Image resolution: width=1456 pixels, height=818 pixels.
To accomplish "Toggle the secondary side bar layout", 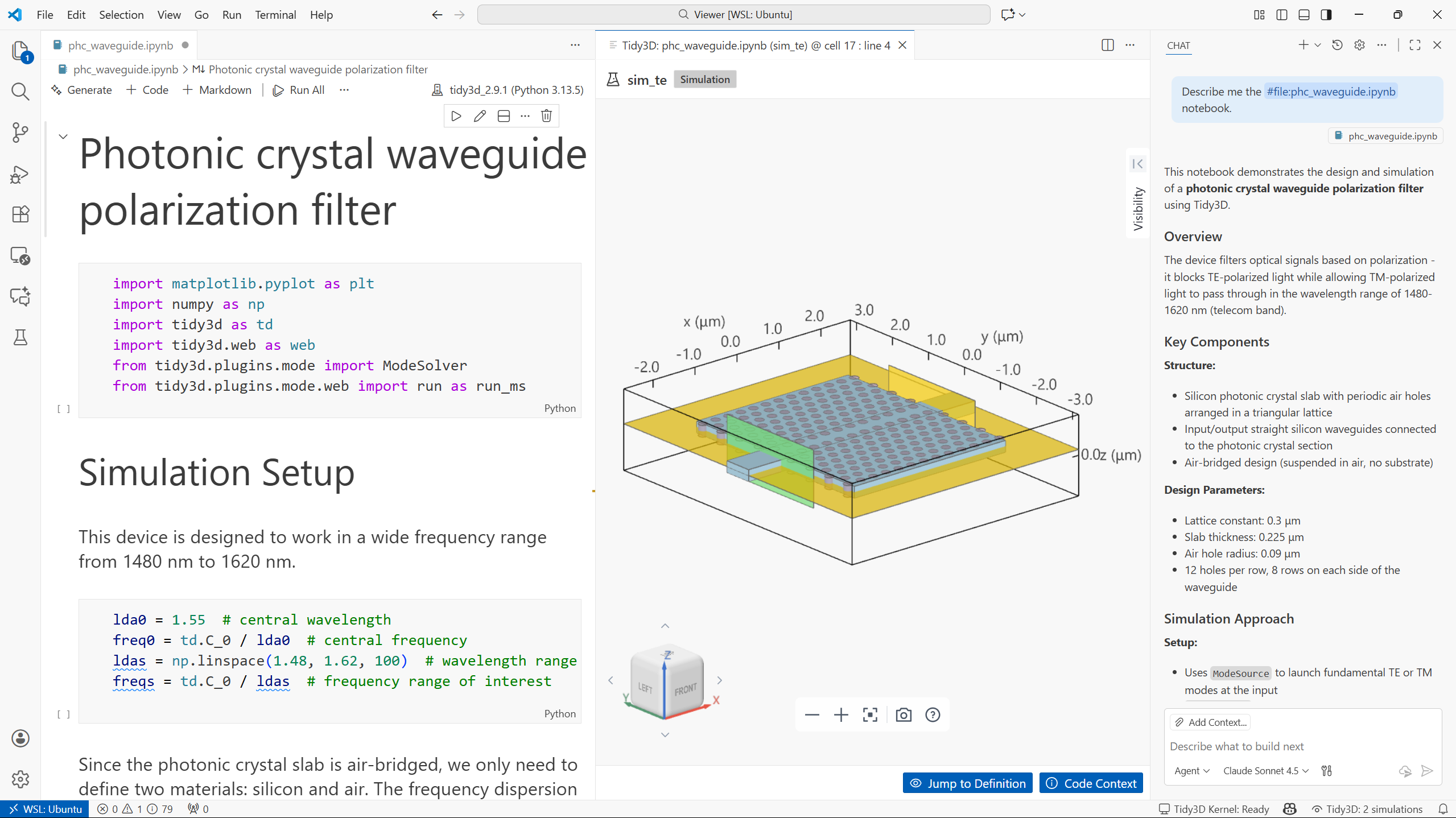I will 1326,15.
